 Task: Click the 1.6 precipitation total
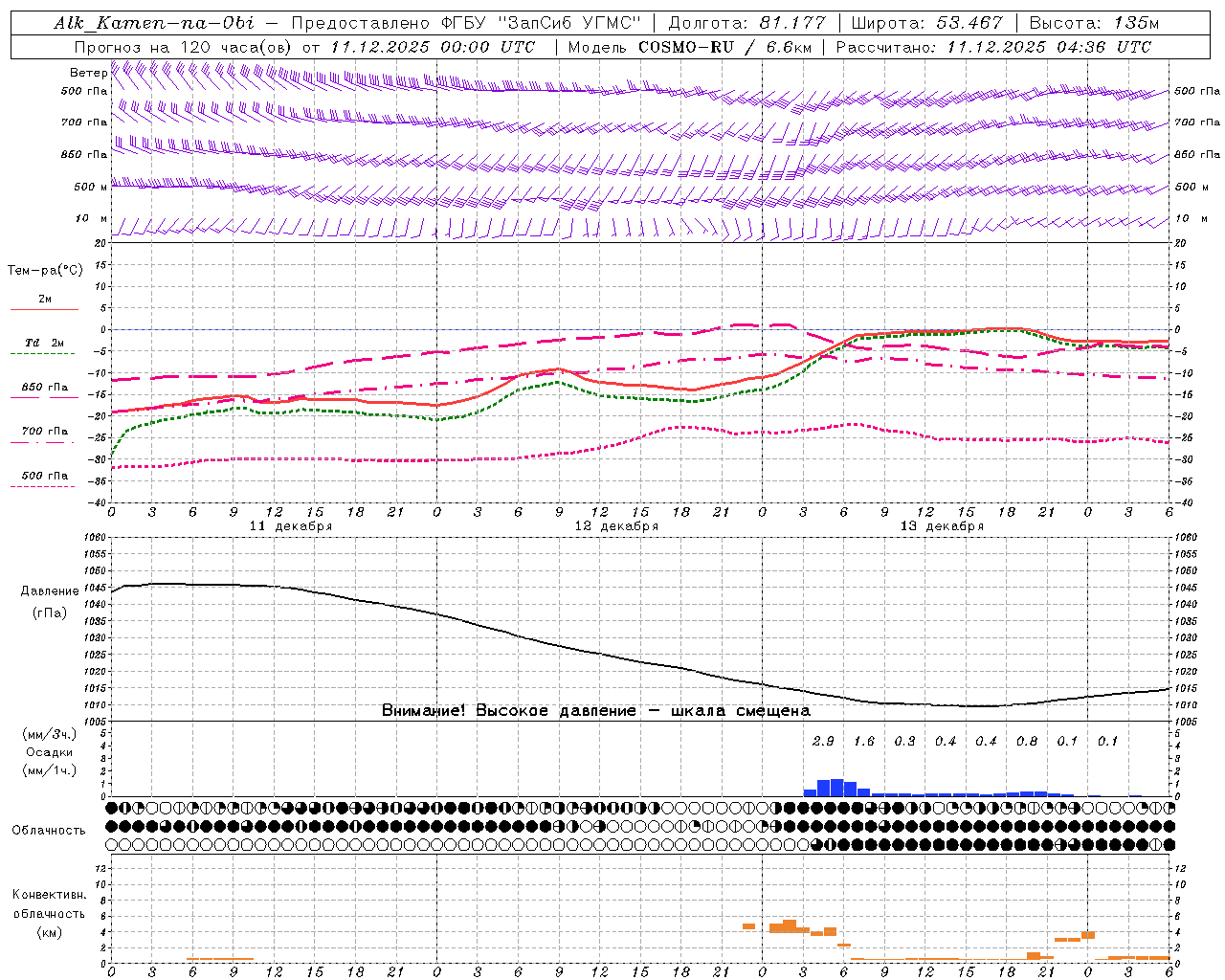click(864, 741)
